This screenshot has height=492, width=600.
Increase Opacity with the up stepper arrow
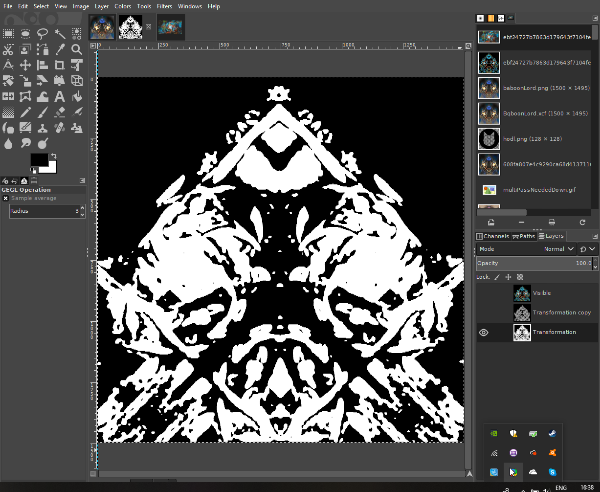click(x=595, y=260)
